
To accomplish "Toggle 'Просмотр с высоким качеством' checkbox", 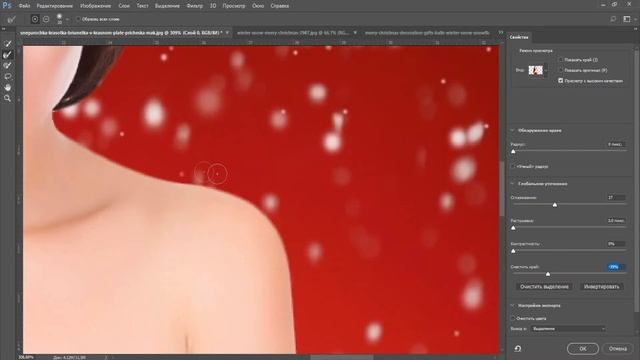I will pyautogui.click(x=560, y=81).
